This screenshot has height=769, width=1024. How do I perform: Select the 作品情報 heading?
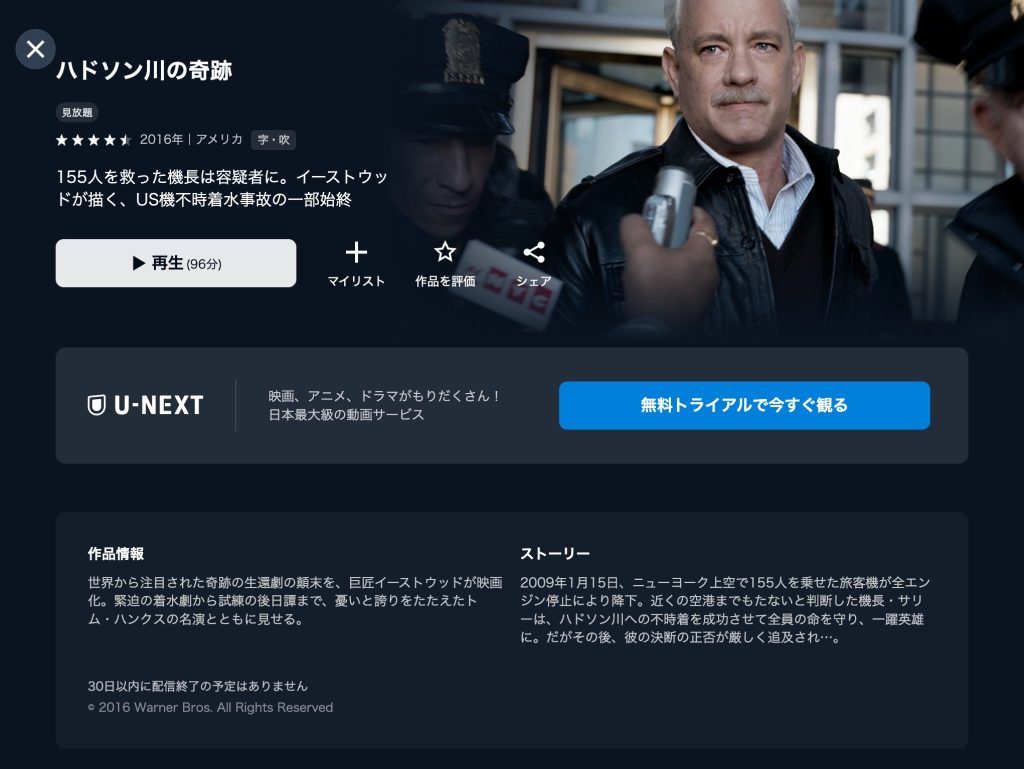116,554
